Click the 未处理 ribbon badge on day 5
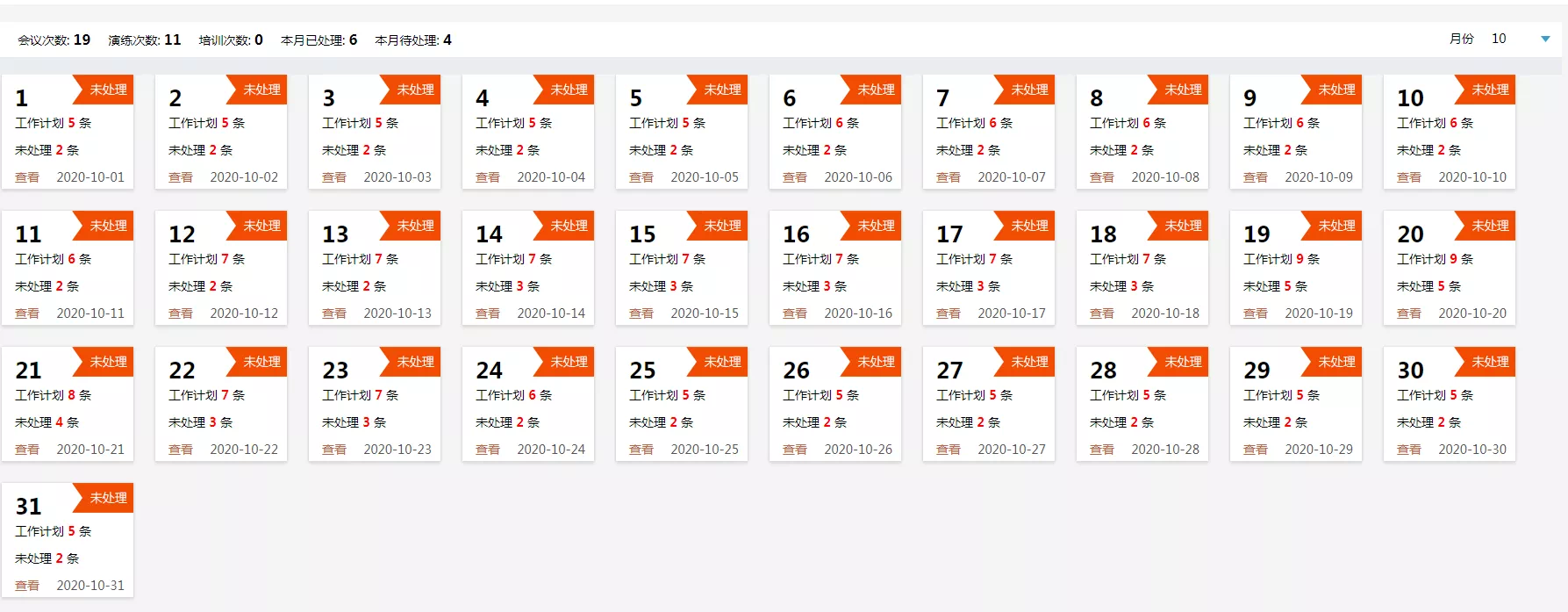The image size is (1568, 612). tap(721, 90)
